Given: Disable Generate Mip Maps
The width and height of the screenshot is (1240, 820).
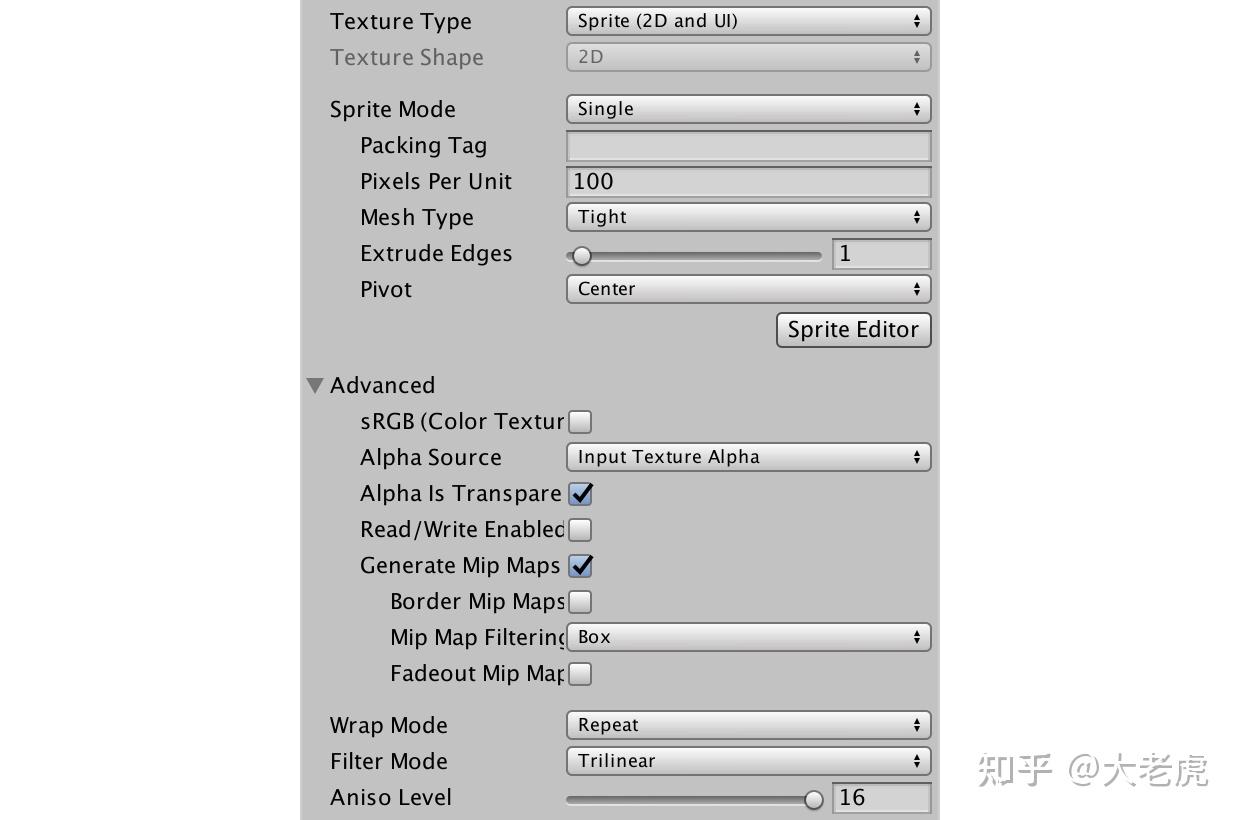Looking at the screenshot, I should [580, 565].
